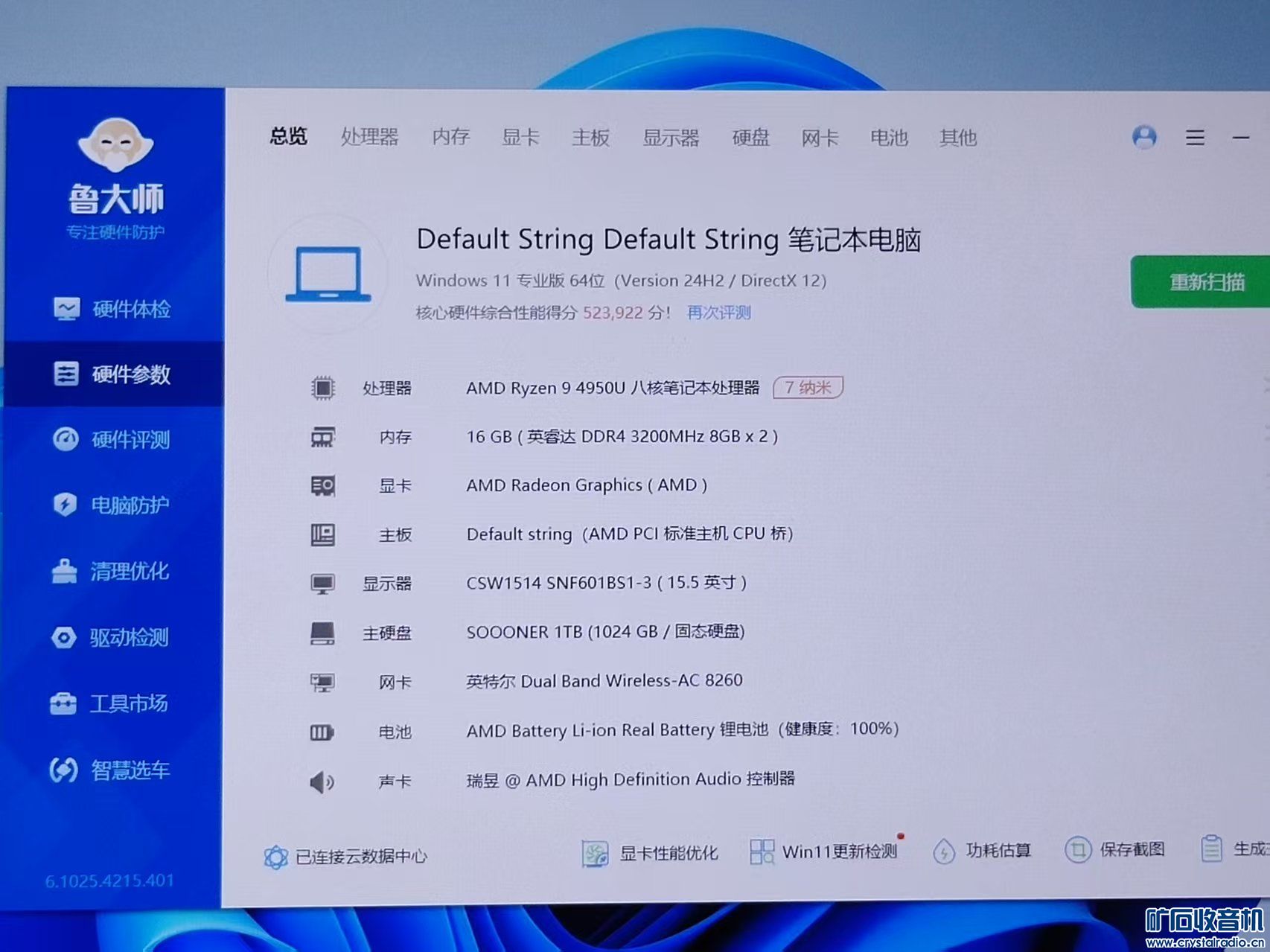Click the AMD Ryzen 9 4950U processor text
1270x952 pixels.
pos(613,388)
